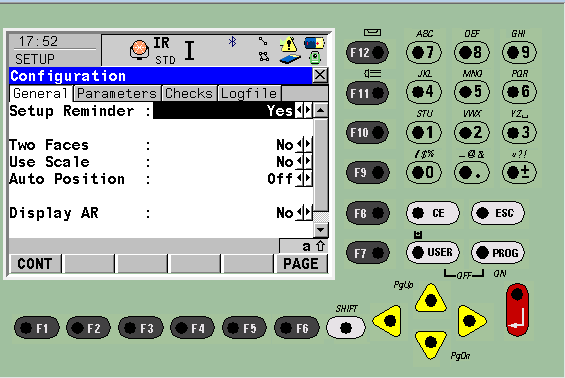Image resolution: width=565 pixels, height=378 pixels.
Task: Click the F6 function key
Action: tap(297, 328)
